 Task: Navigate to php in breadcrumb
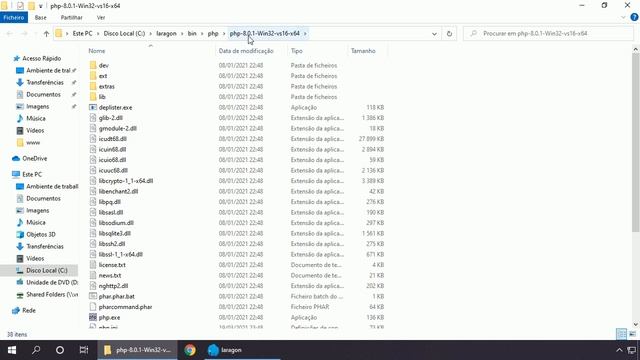(213, 33)
